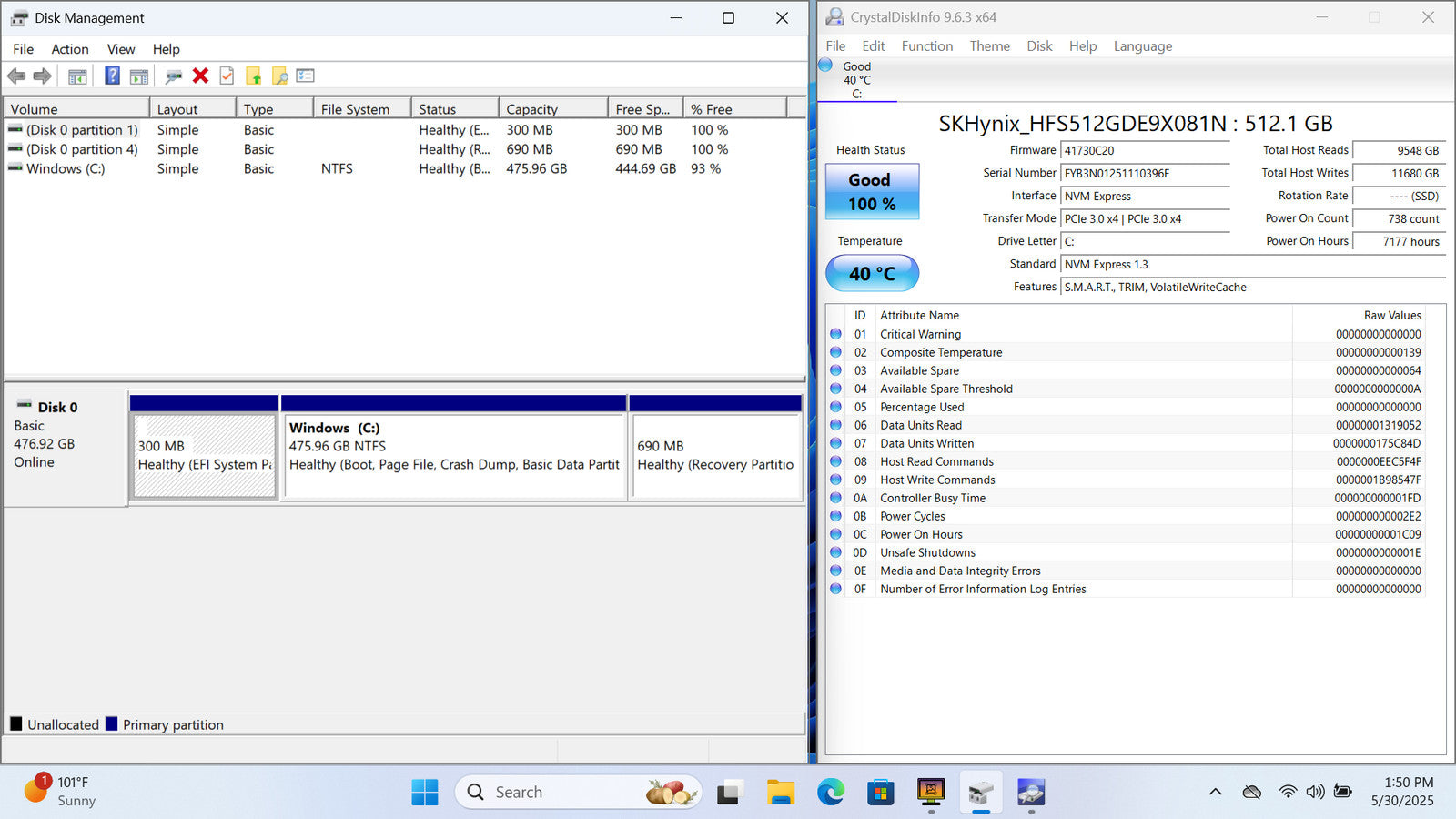Image resolution: width=1456 pixels, height=819 pixels.
Task: Click the Forward arrow in Disk Management toolbar
Action: [x=42, y=76]
